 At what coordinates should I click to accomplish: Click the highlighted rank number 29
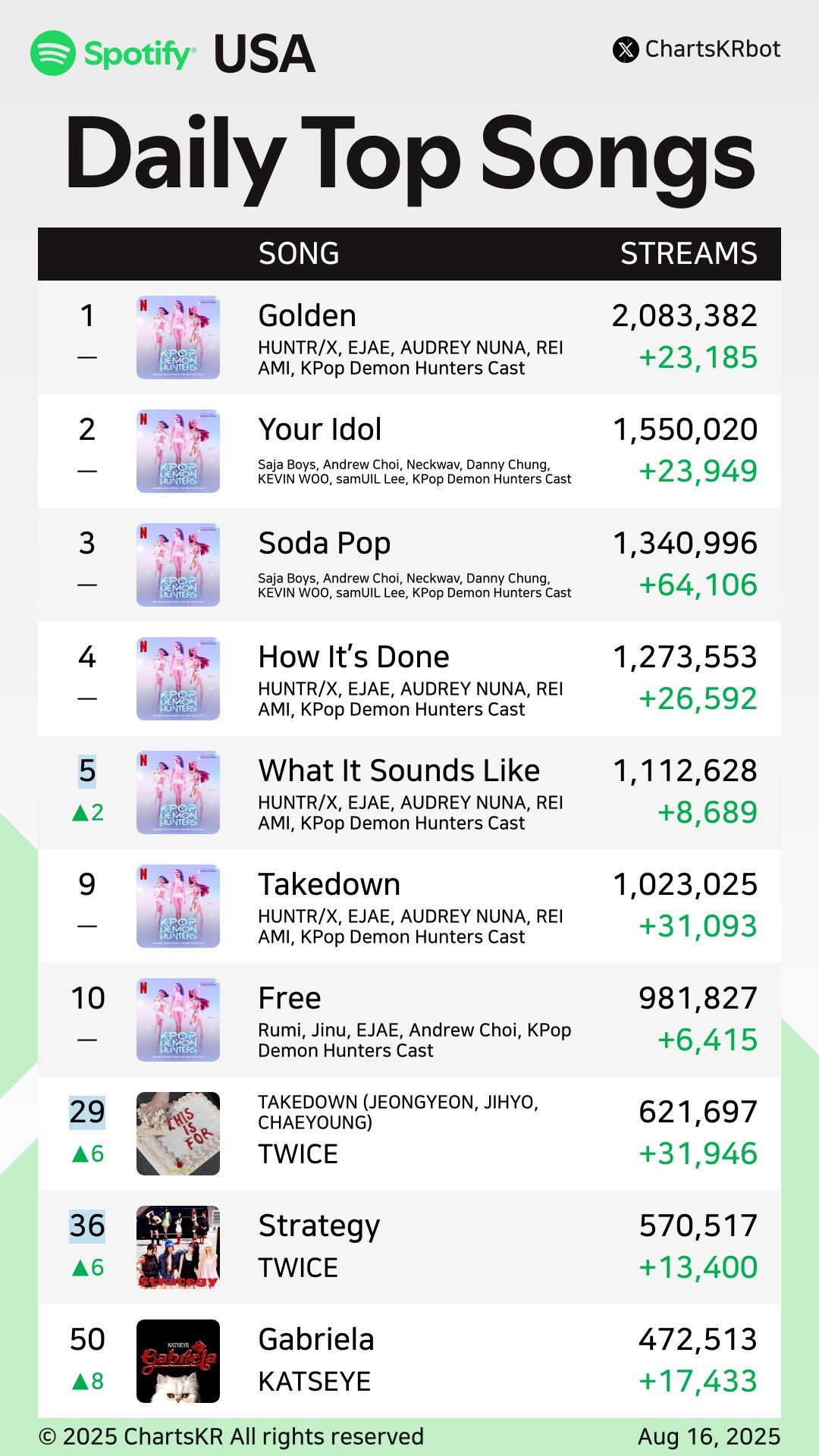pyautogui.click(x=87, y=1112)
